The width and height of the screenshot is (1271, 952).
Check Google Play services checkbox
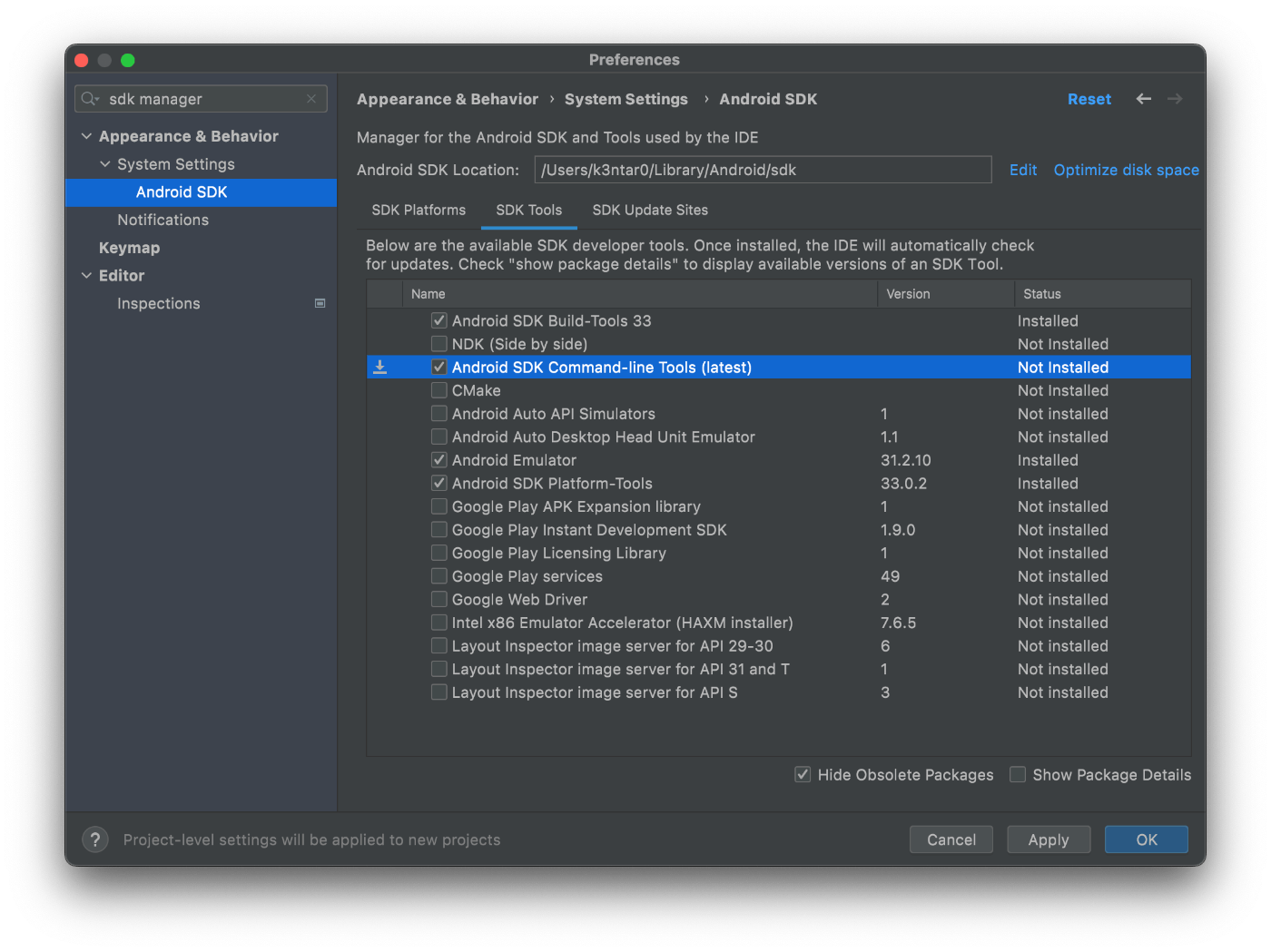[x=439, y=576]
